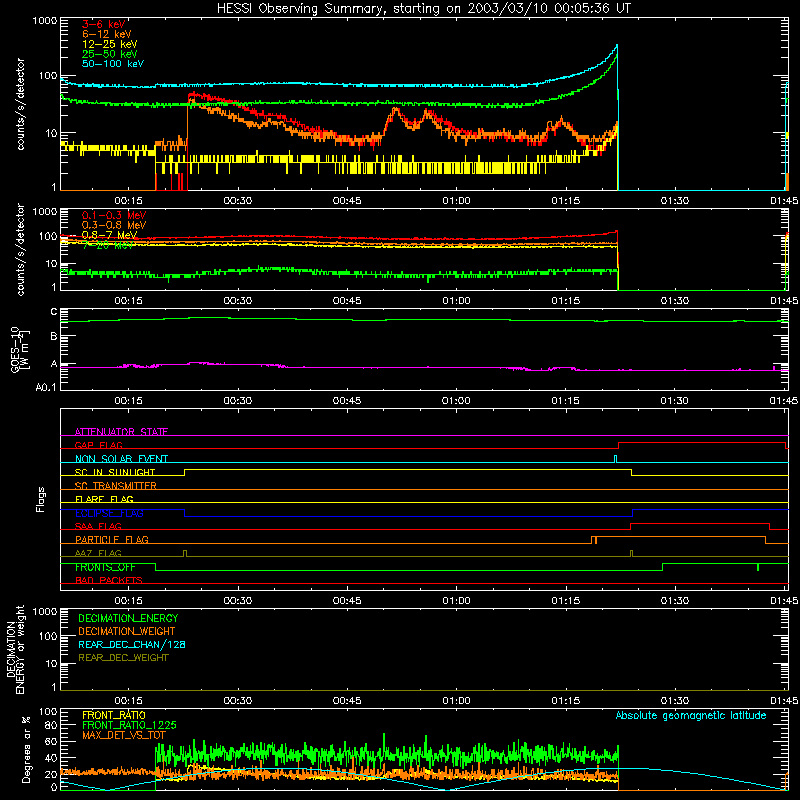
Task: Click the 'DECIMATION ENERGY or weight' axis title
Action: click(x=15, y=649)
